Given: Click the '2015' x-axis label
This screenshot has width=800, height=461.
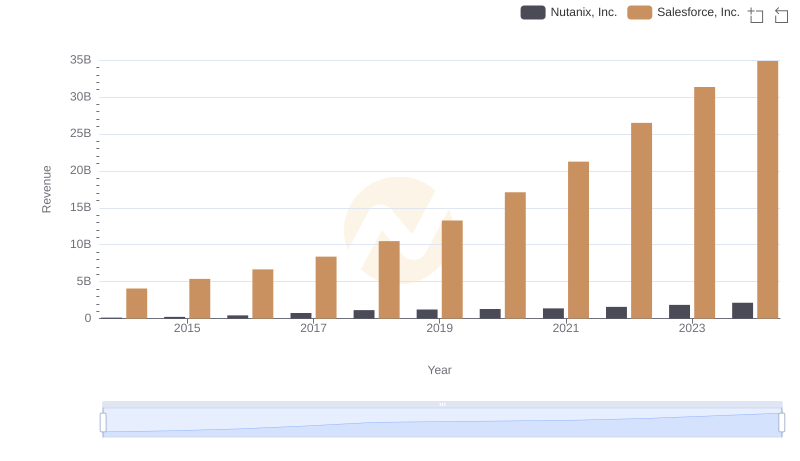Looking at the screenshot, I should point(187,328).
